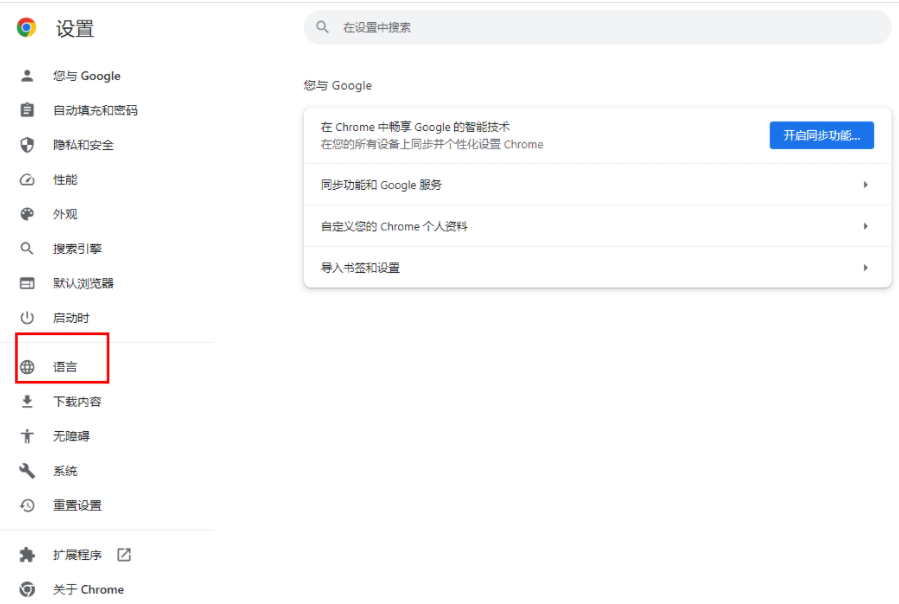Click the Chrome icon beside 关于 Chrome

[27, 589]
